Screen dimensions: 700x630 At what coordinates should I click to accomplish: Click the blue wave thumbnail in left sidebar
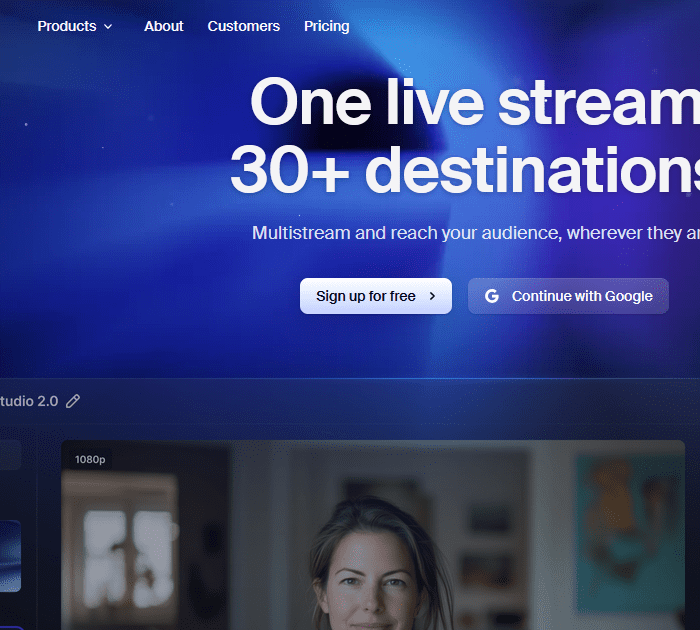coord(9,556)
